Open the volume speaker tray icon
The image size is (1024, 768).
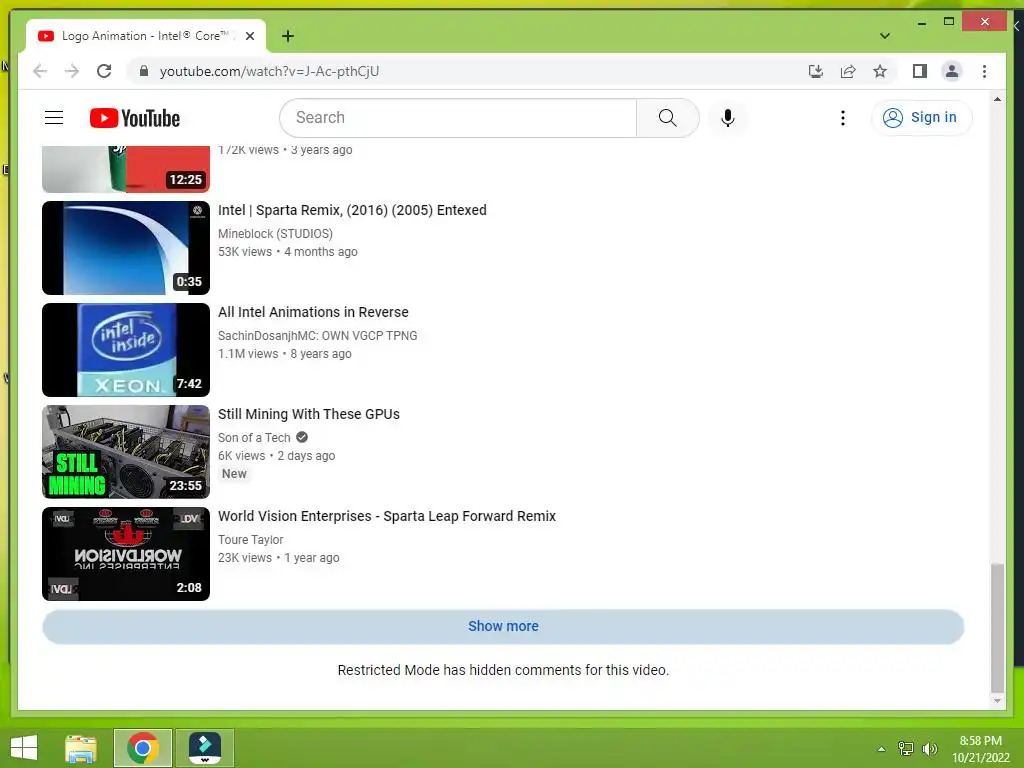click(x=930, y=748)
